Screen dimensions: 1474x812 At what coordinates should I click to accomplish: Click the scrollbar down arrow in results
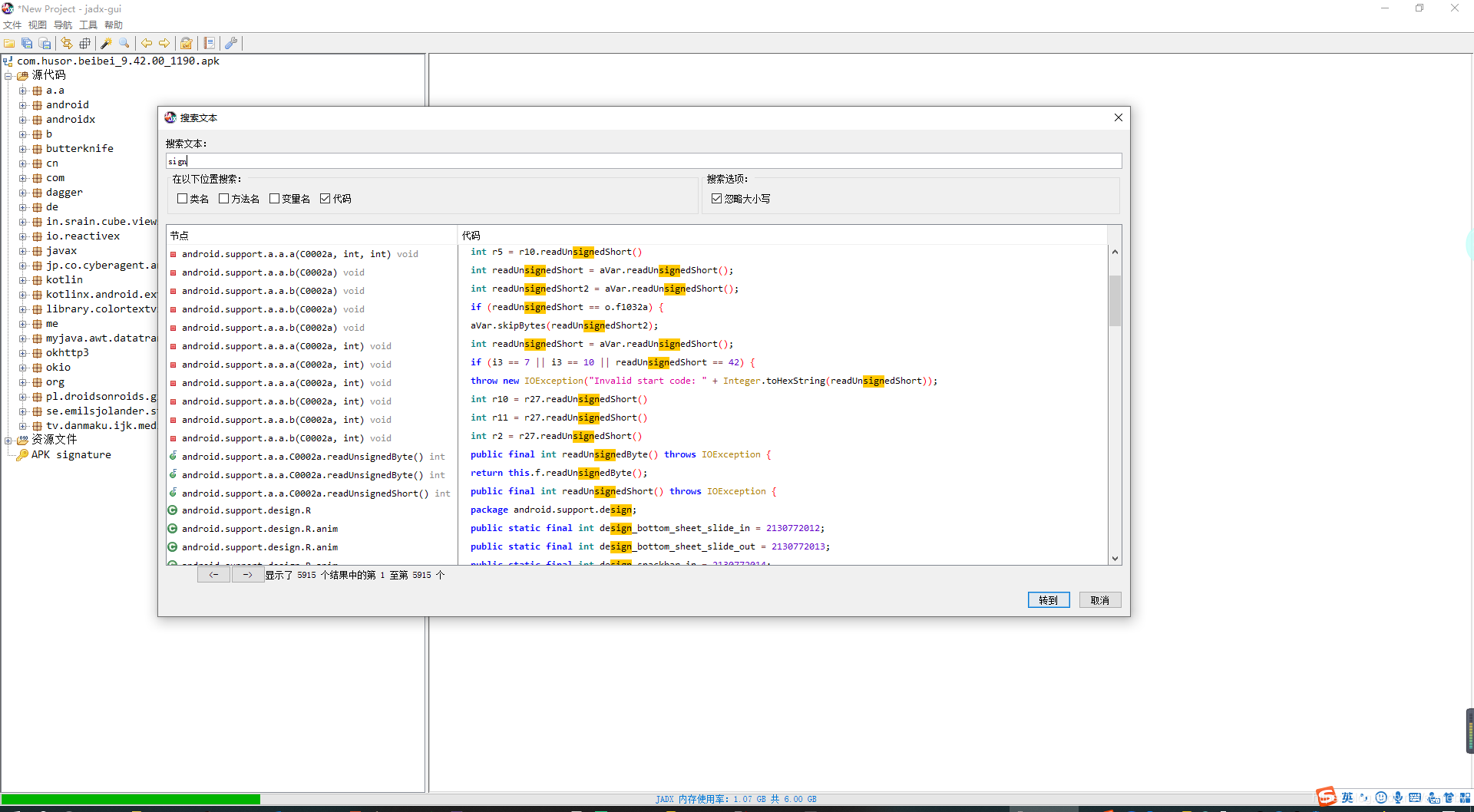pos(1115,559)
